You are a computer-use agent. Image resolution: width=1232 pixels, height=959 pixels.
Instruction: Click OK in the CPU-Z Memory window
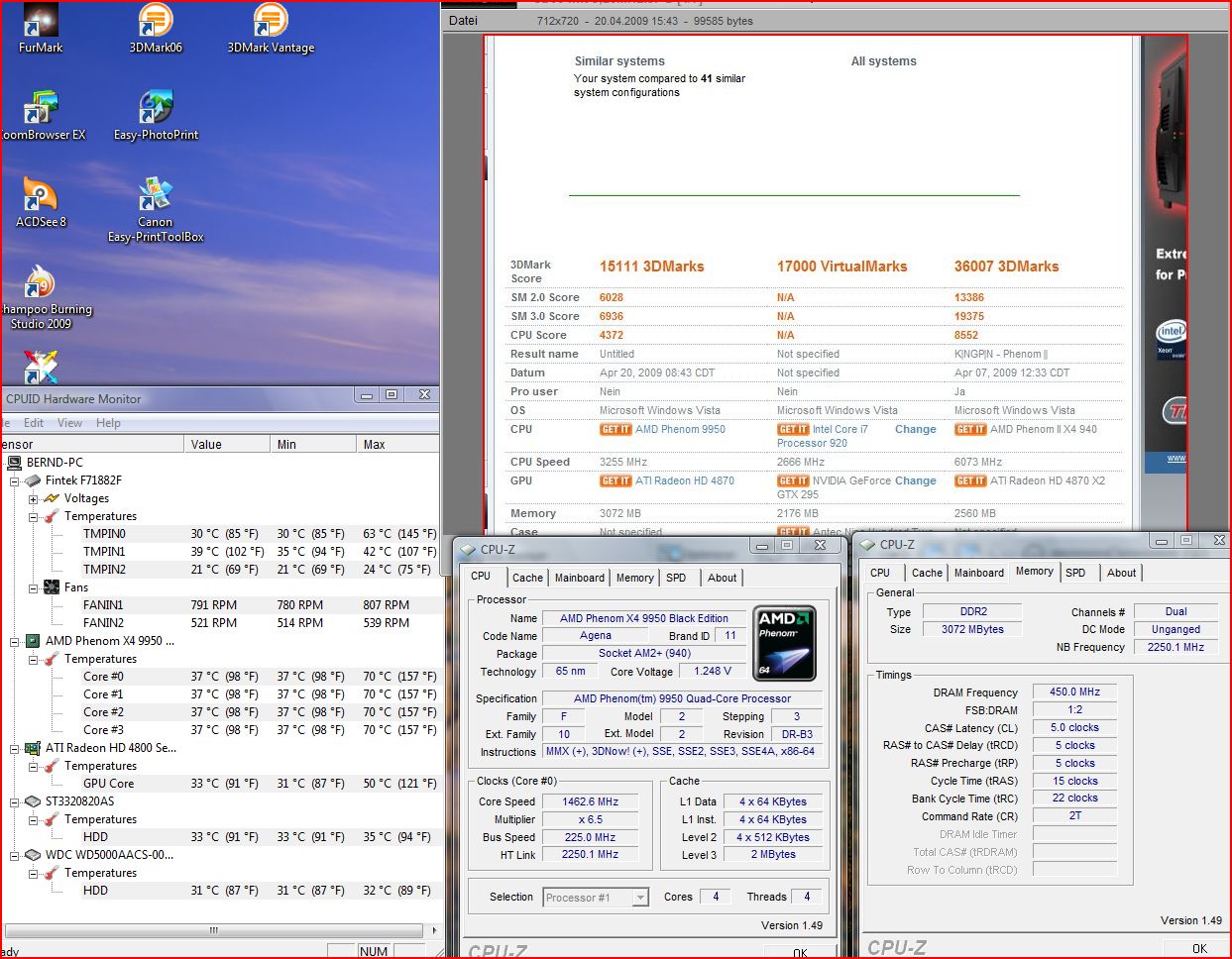1199,948
